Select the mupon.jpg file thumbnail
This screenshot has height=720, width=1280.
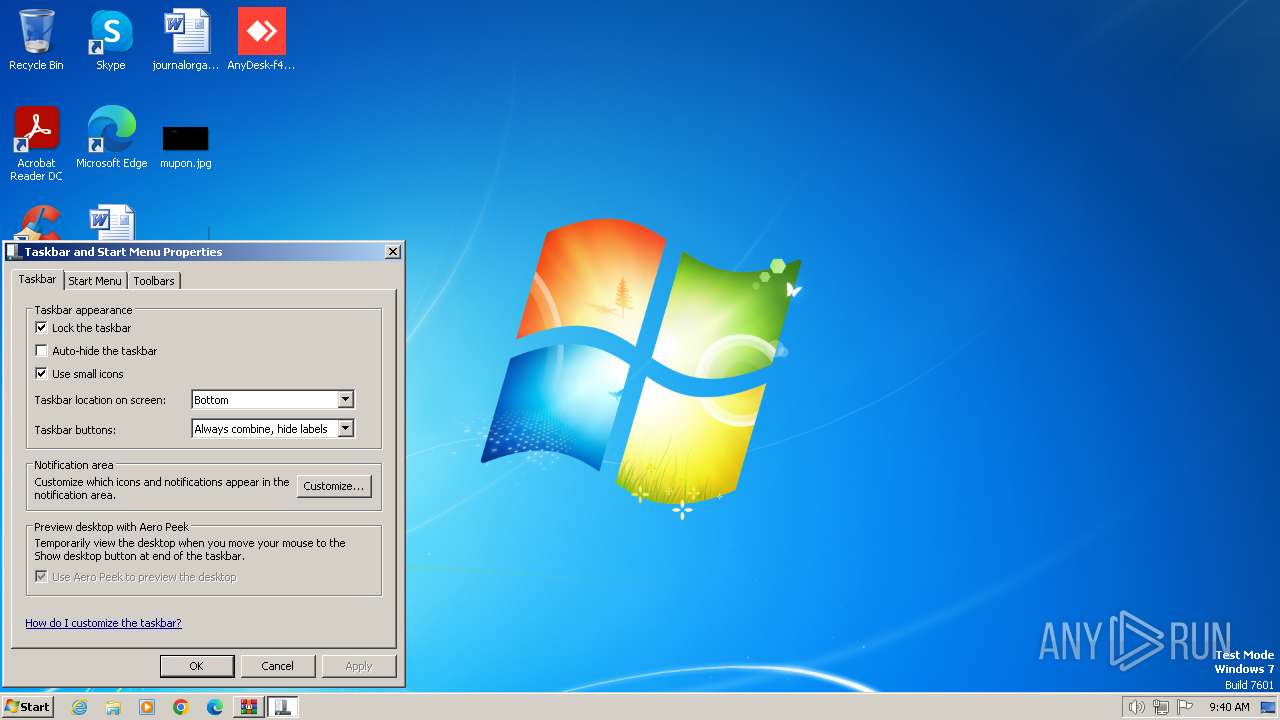(x=186, y=138)
